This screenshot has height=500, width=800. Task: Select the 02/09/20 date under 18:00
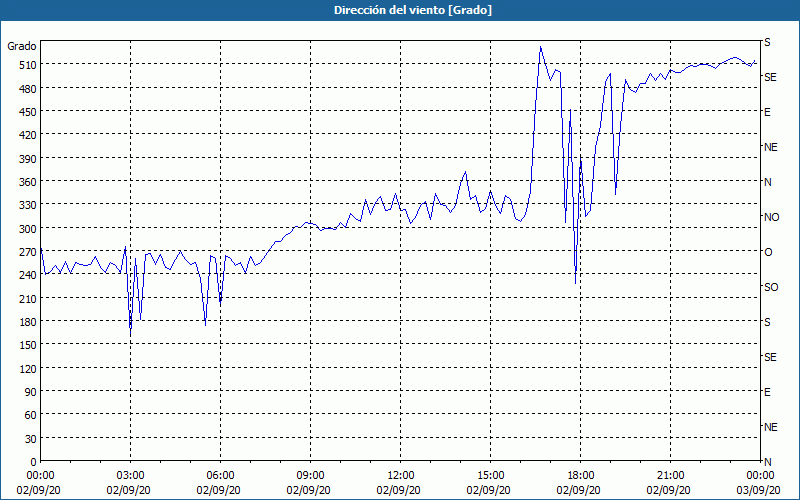pyautogui.click(x=579, y=490)
